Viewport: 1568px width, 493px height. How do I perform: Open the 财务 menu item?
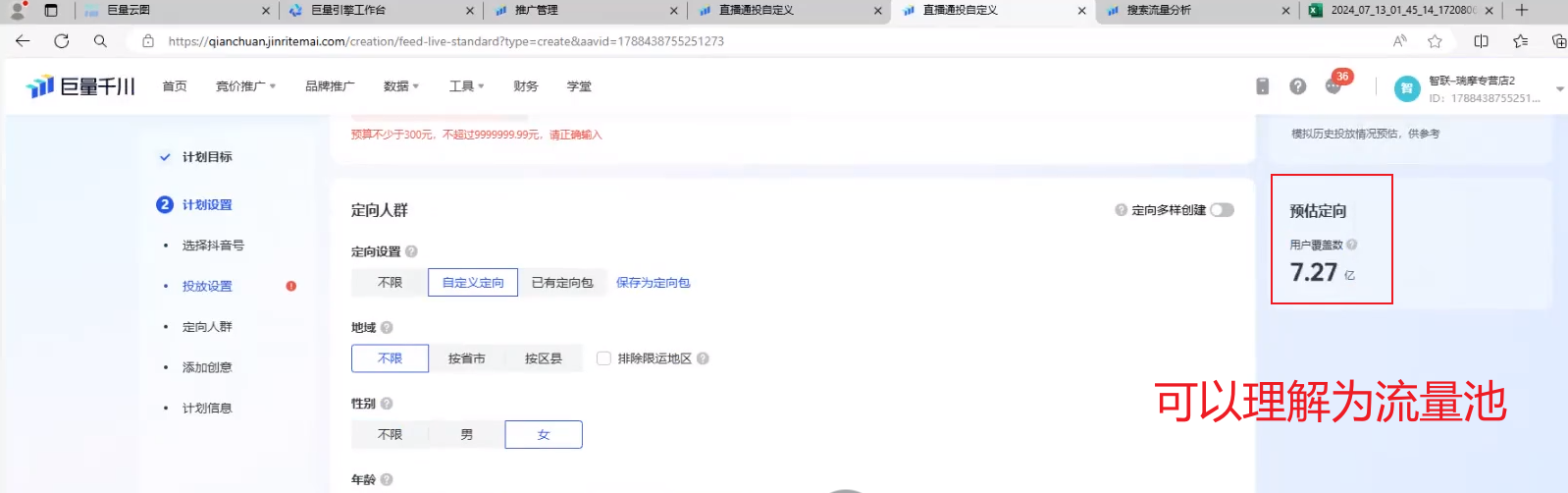(526, 86)
